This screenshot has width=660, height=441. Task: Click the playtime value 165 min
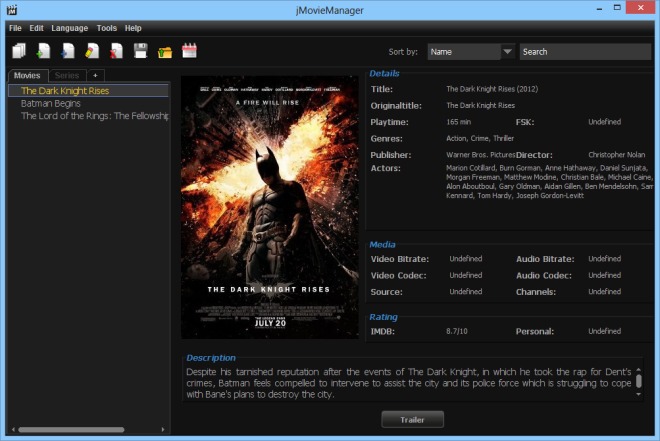[458, 122]
